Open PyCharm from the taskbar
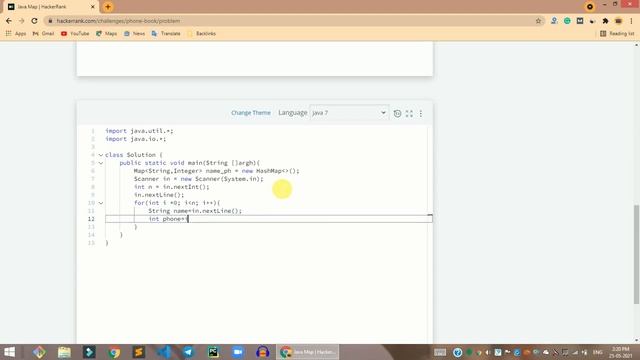640x360 pixels. 213,352
